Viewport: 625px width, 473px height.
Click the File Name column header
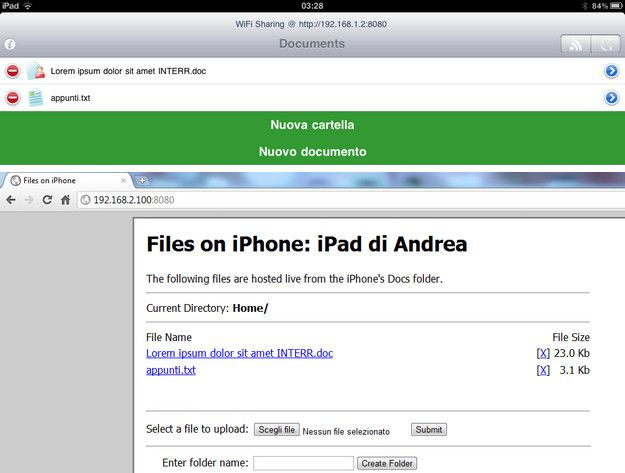coord(169,338)
